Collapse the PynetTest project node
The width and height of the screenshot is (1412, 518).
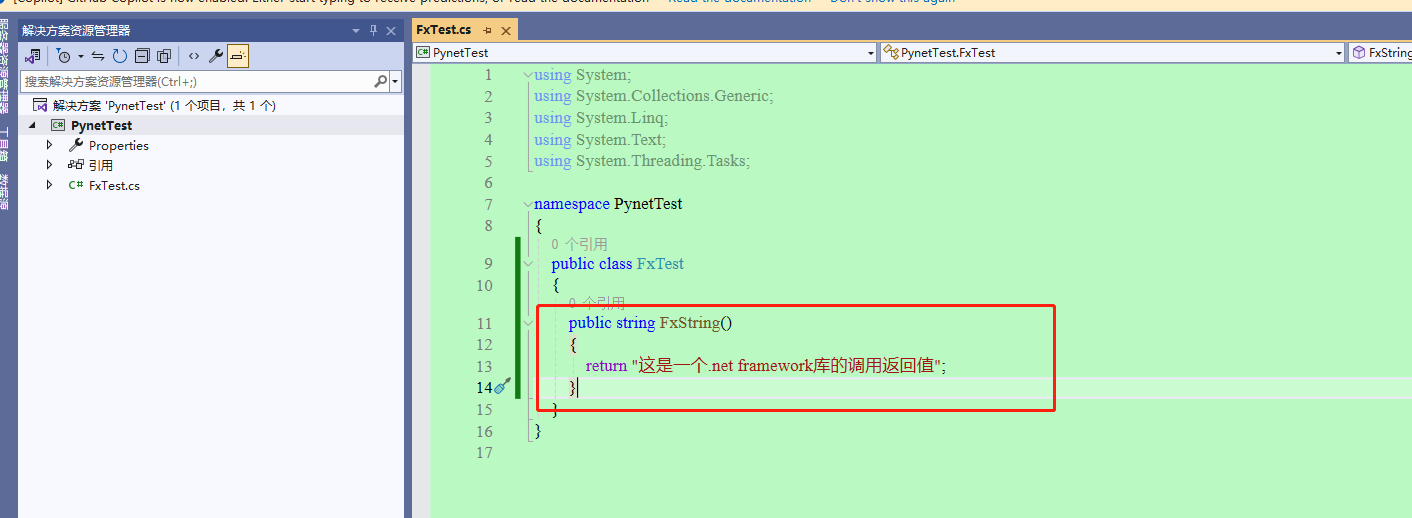tap(32, 125)
